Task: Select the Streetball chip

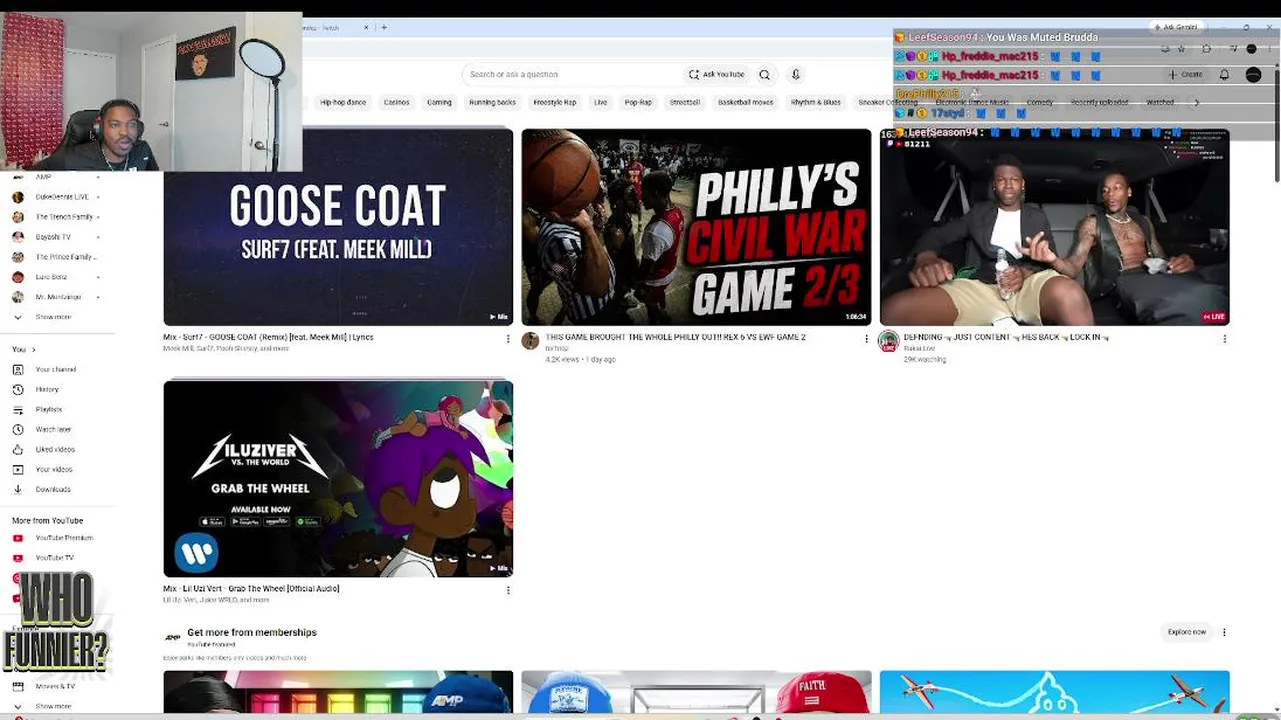Action: tap(685, 102)
